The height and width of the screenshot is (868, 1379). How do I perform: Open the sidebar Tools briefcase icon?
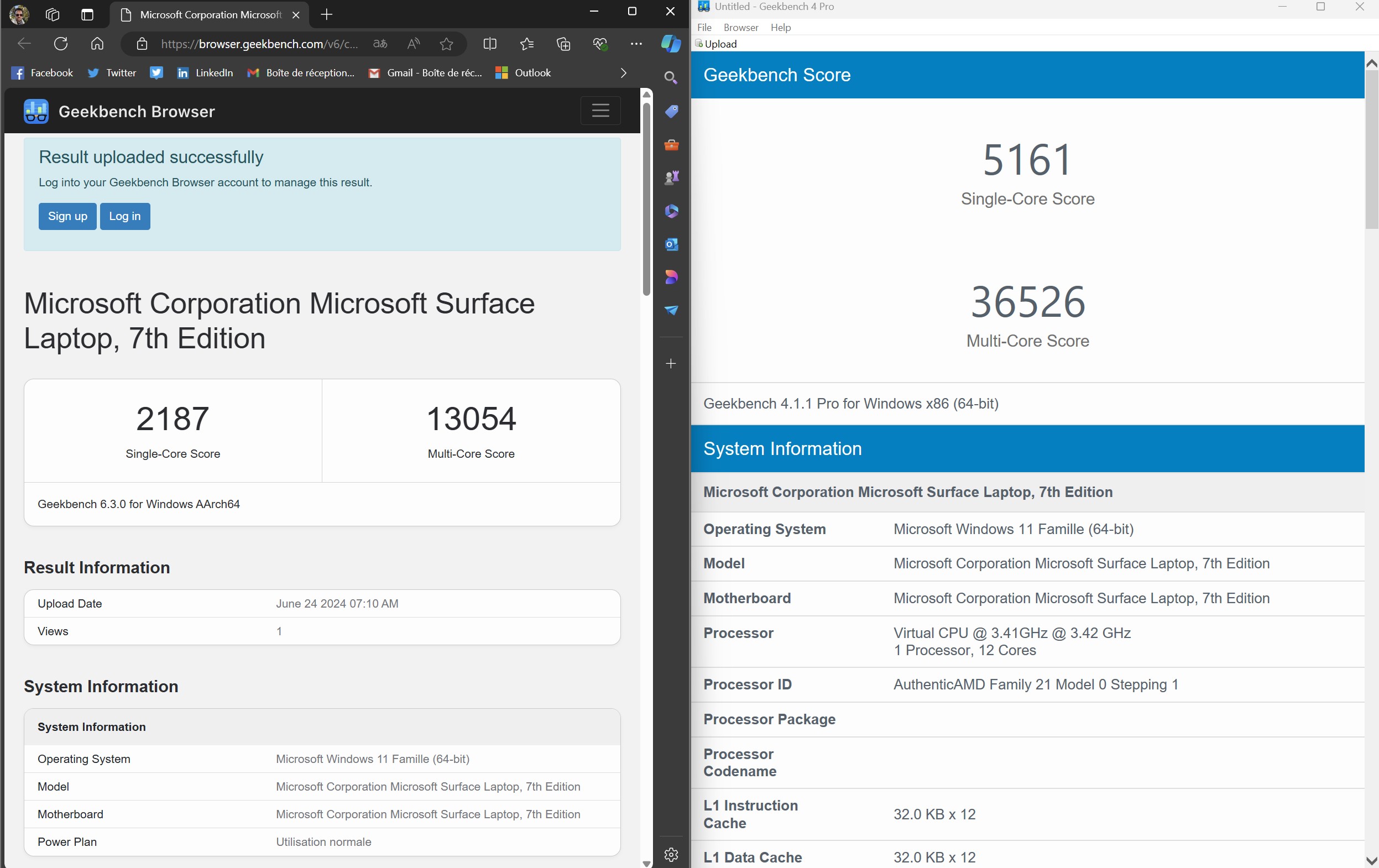point(671,144)
